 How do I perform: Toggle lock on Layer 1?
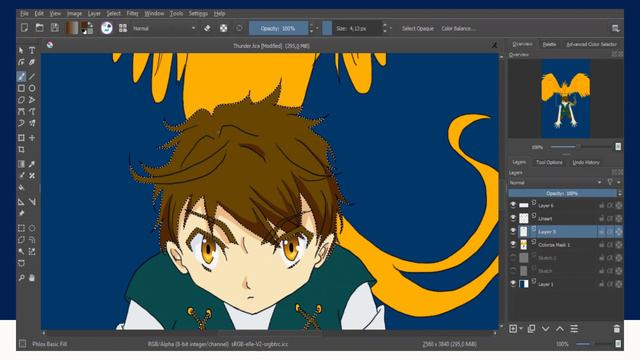[x=601, y=284]
